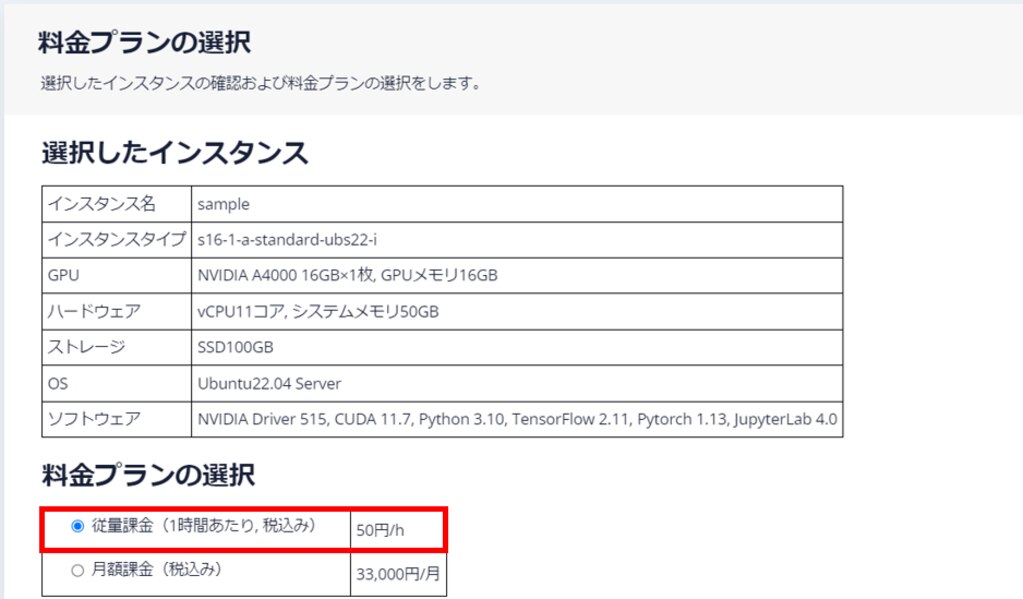This screenshot has width=1023, height=599.
Task: Select the 月額課金 monthly billing radio button
Action: point(78,570)
